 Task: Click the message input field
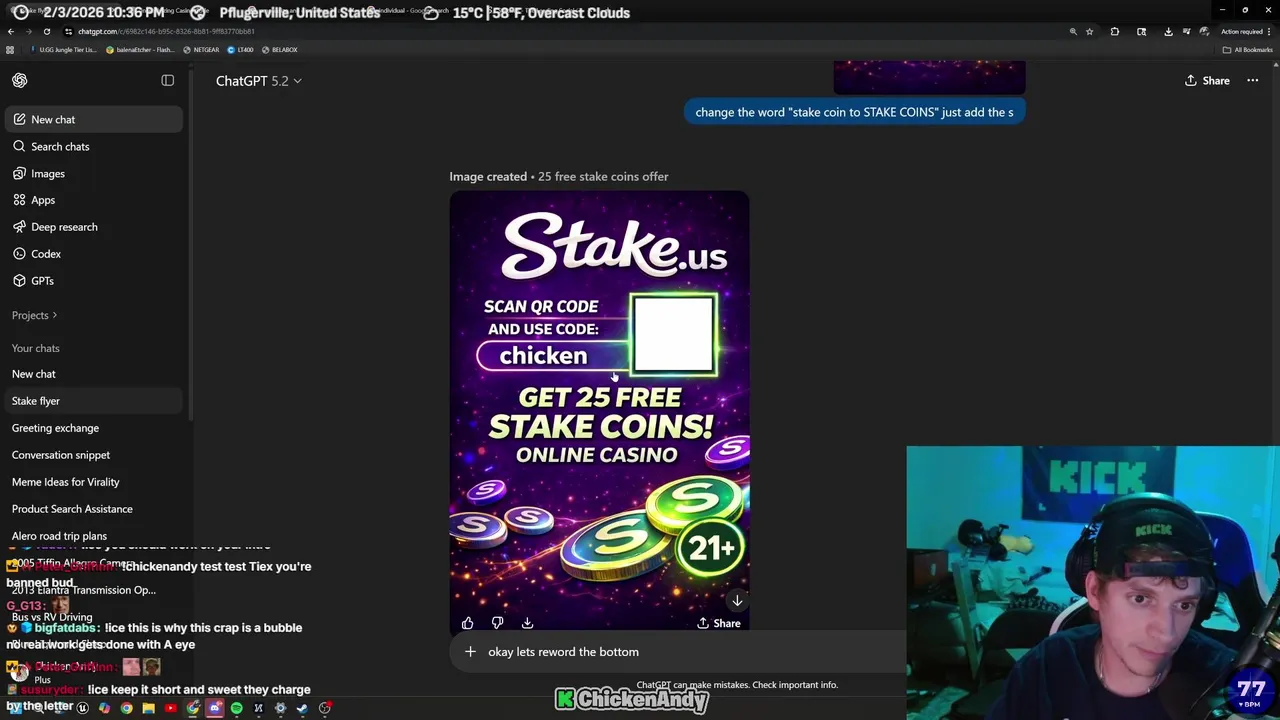click(690, 652)
